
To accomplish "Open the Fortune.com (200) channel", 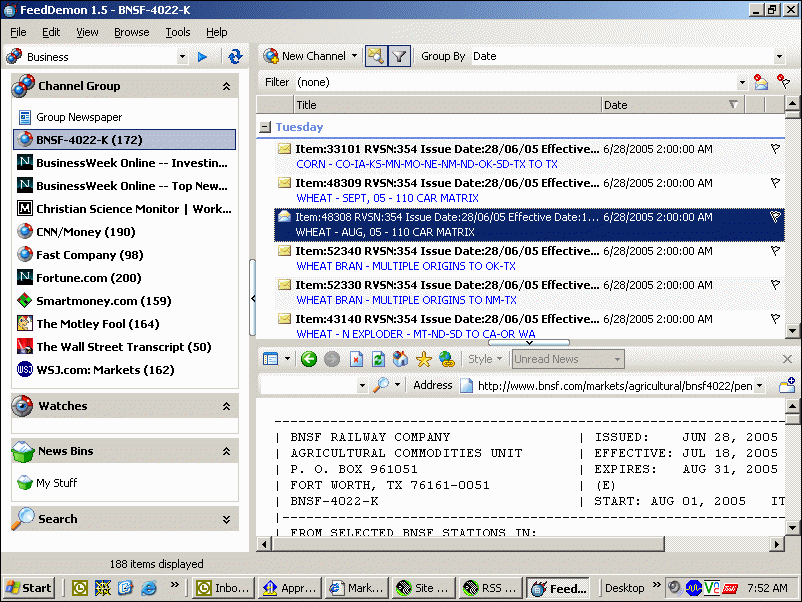I will pos(89,278).
